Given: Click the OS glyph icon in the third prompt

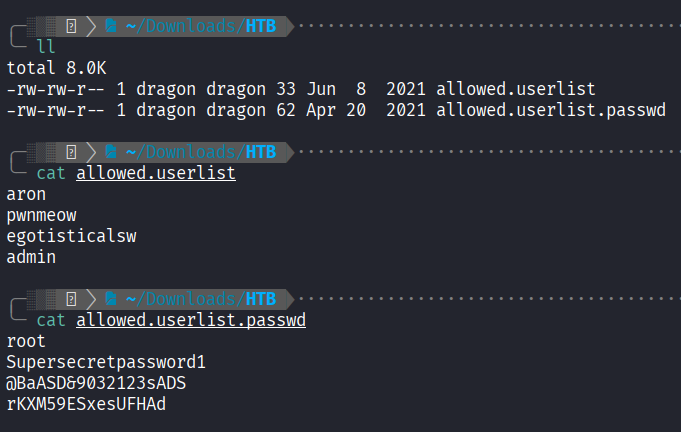Looking at the screenshot, I should [x=71, y=299].
